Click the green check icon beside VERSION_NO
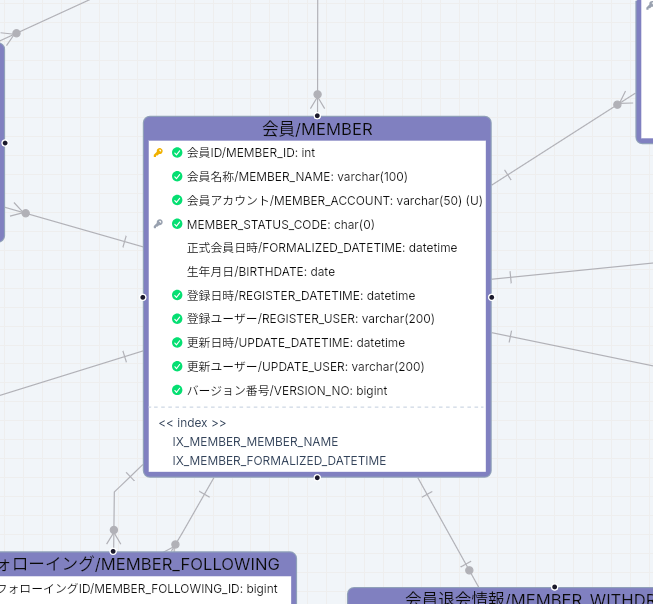This screenshot has height=604, width=653. (x=177, y=390)
